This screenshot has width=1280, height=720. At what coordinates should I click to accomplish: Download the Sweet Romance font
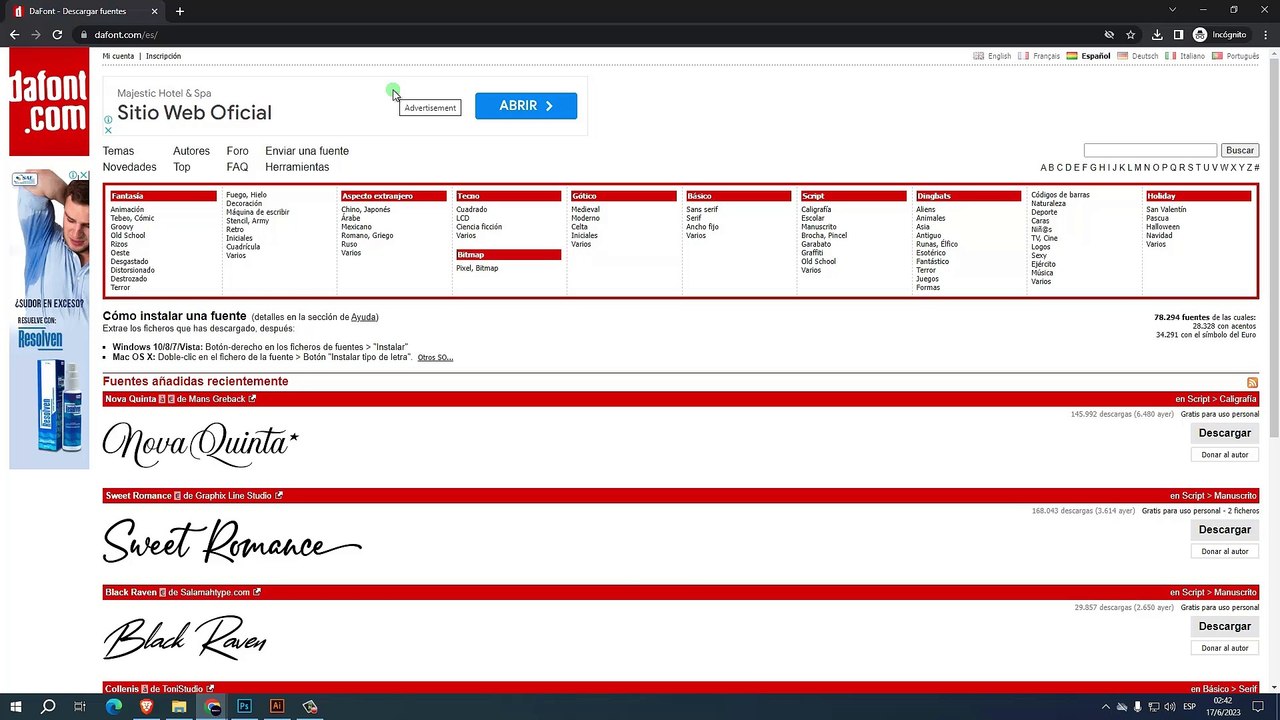(x=1225, y=530)
